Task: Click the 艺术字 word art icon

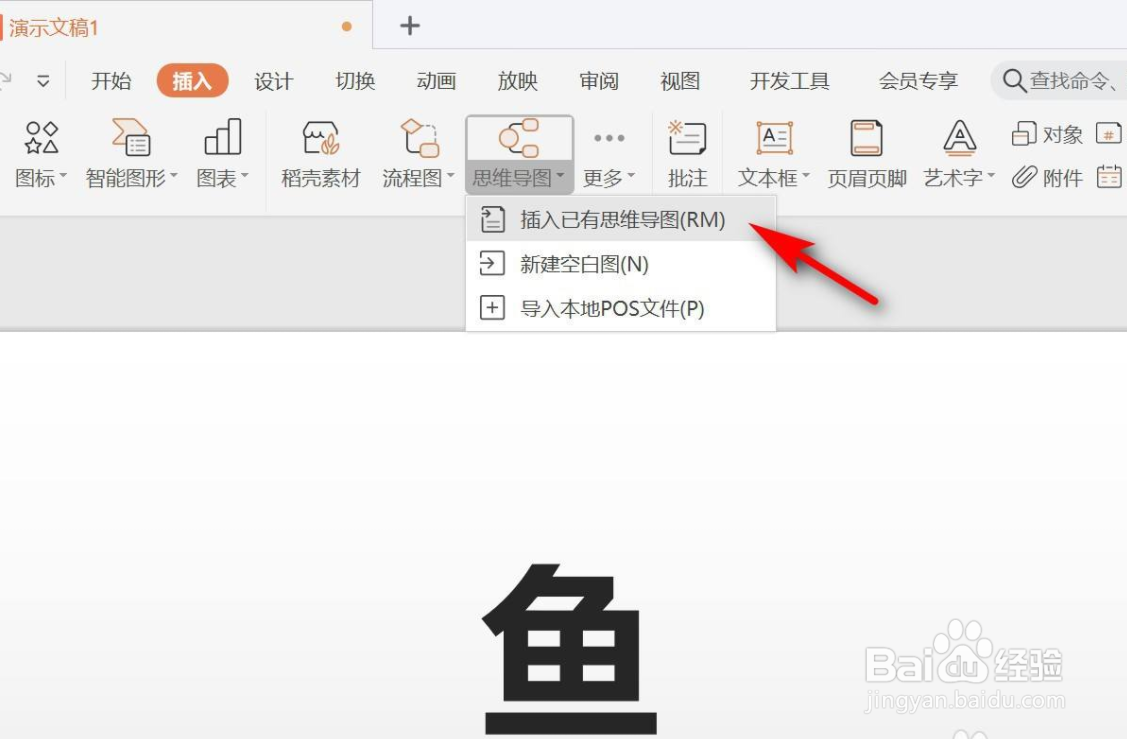Action: (x=960, y=137)
